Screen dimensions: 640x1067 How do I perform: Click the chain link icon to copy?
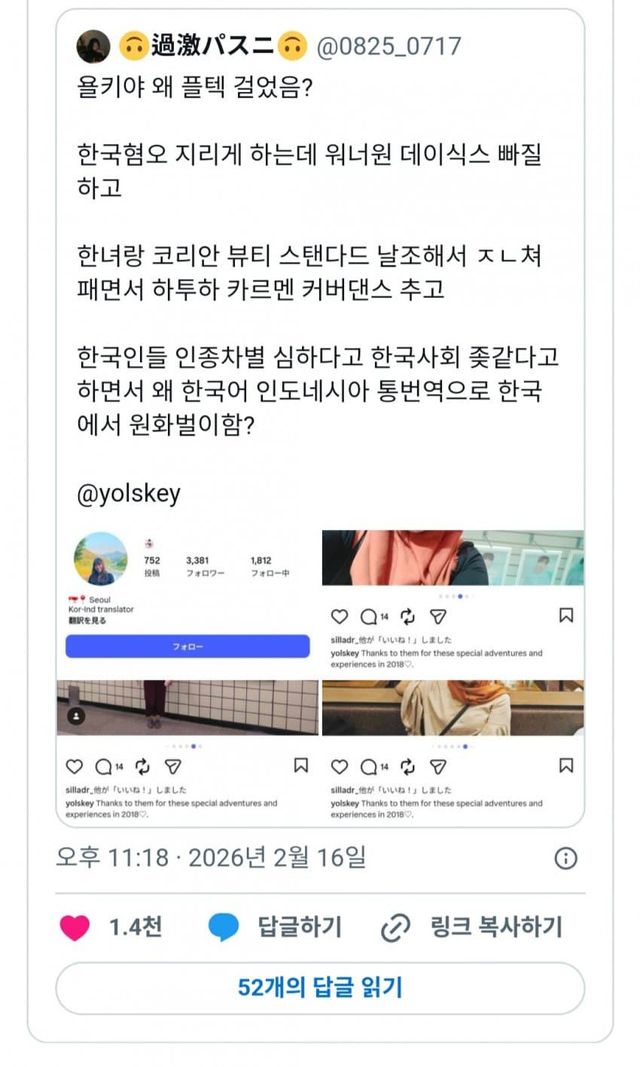(395, 928)
